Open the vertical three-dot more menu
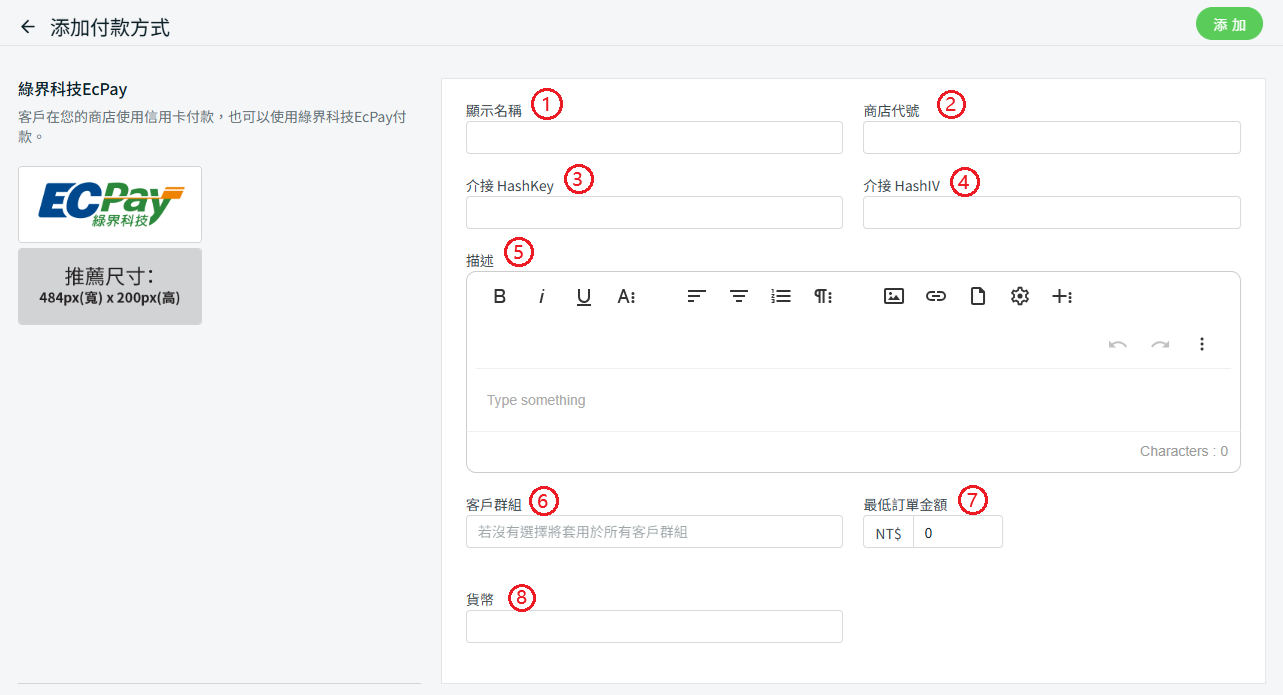 [x=1202, y=344]
